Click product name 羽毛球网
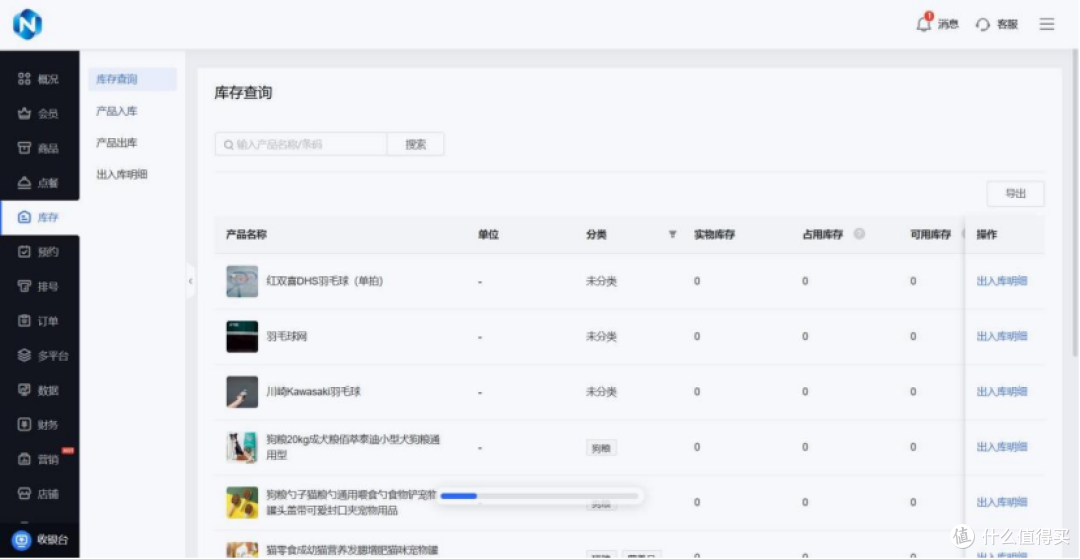1080x559 pixels. tap(287, 336)
